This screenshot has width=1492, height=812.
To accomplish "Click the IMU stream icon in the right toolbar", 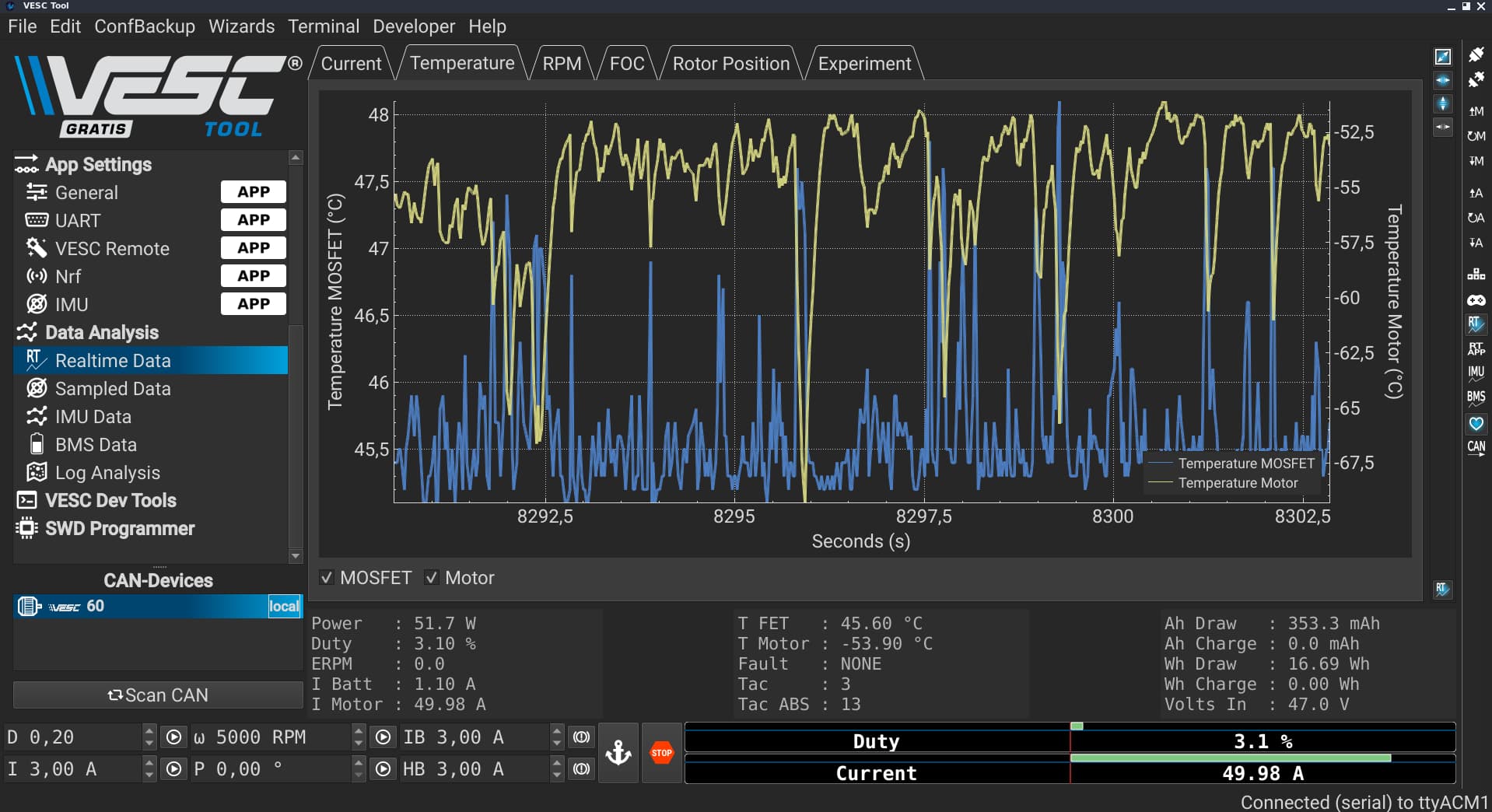I will (x=1476, y=373).
